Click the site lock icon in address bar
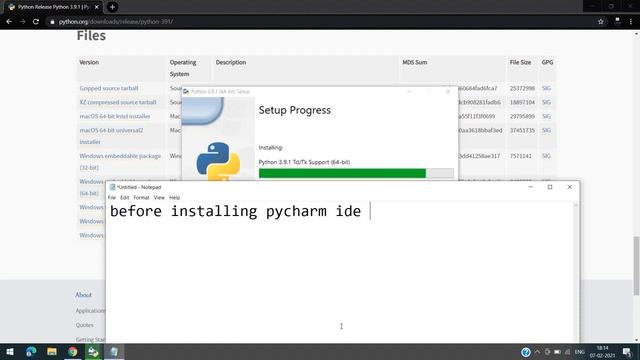640x360 pixels. 52,22
